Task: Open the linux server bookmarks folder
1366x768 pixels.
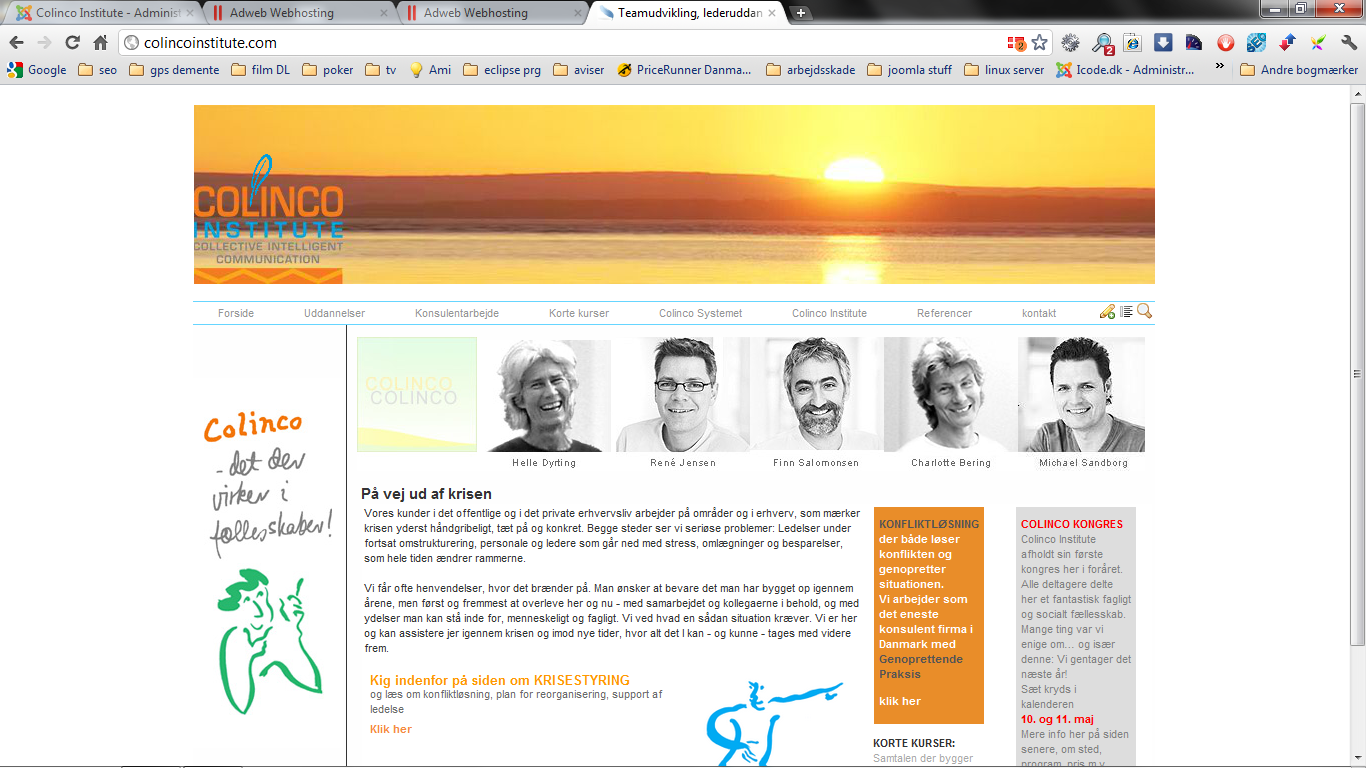Action: tap(1004, 70)
